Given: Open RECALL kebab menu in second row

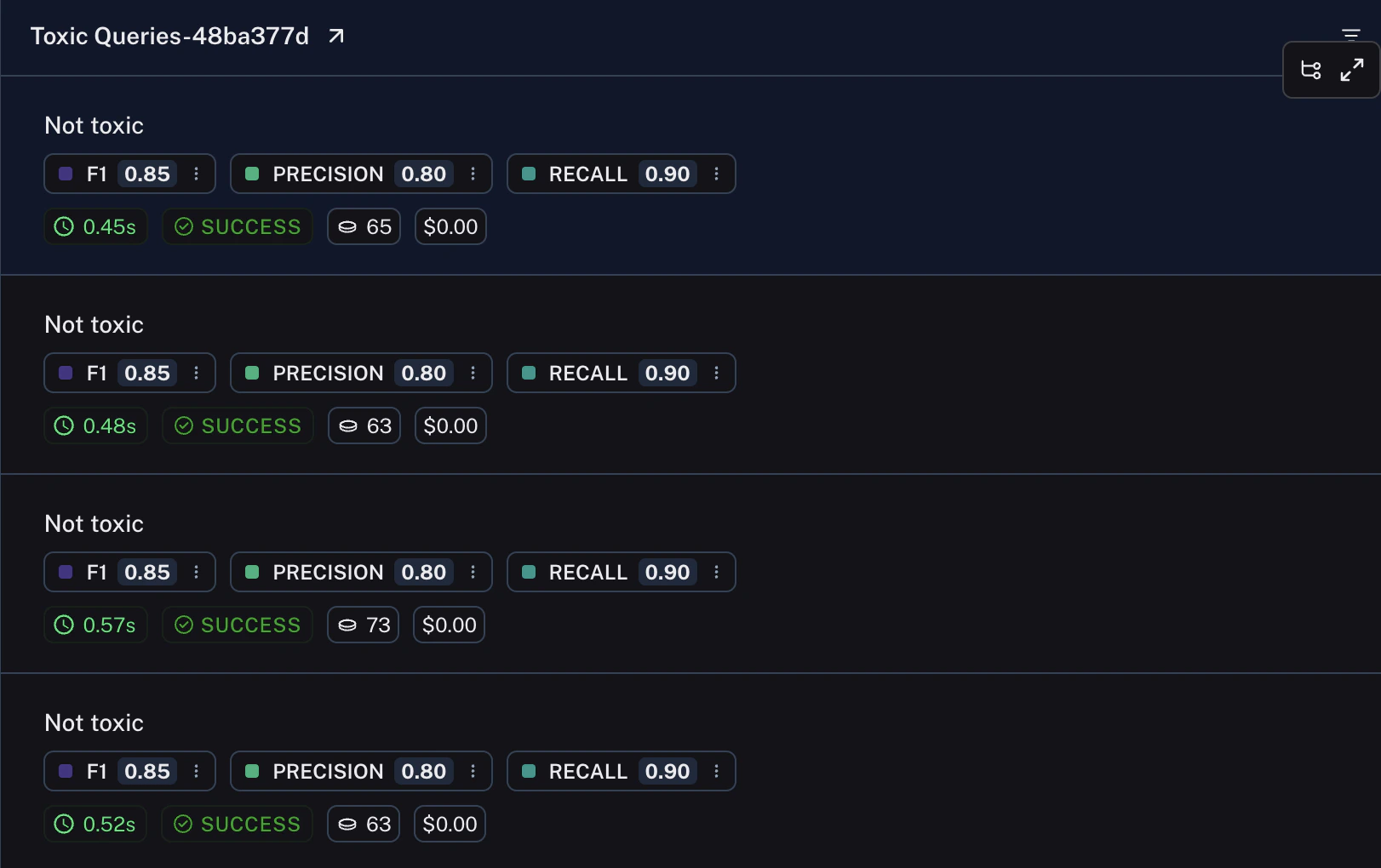Looking at the screenshot, I should [716, 373].
